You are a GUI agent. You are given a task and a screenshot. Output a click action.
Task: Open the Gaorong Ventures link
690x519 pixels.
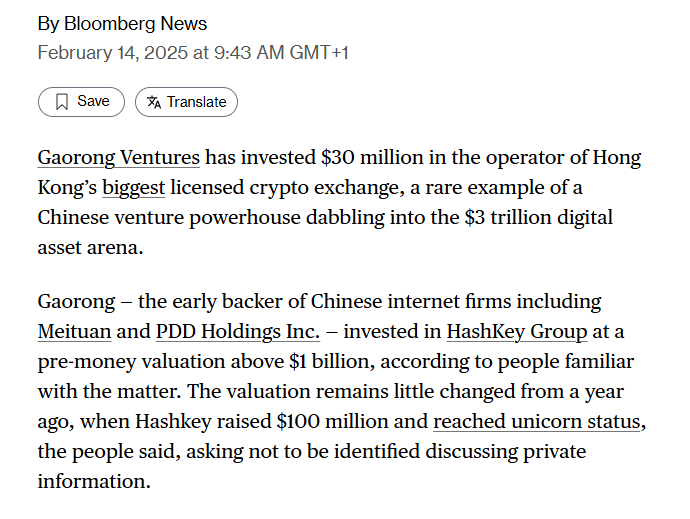coord(118,158)
